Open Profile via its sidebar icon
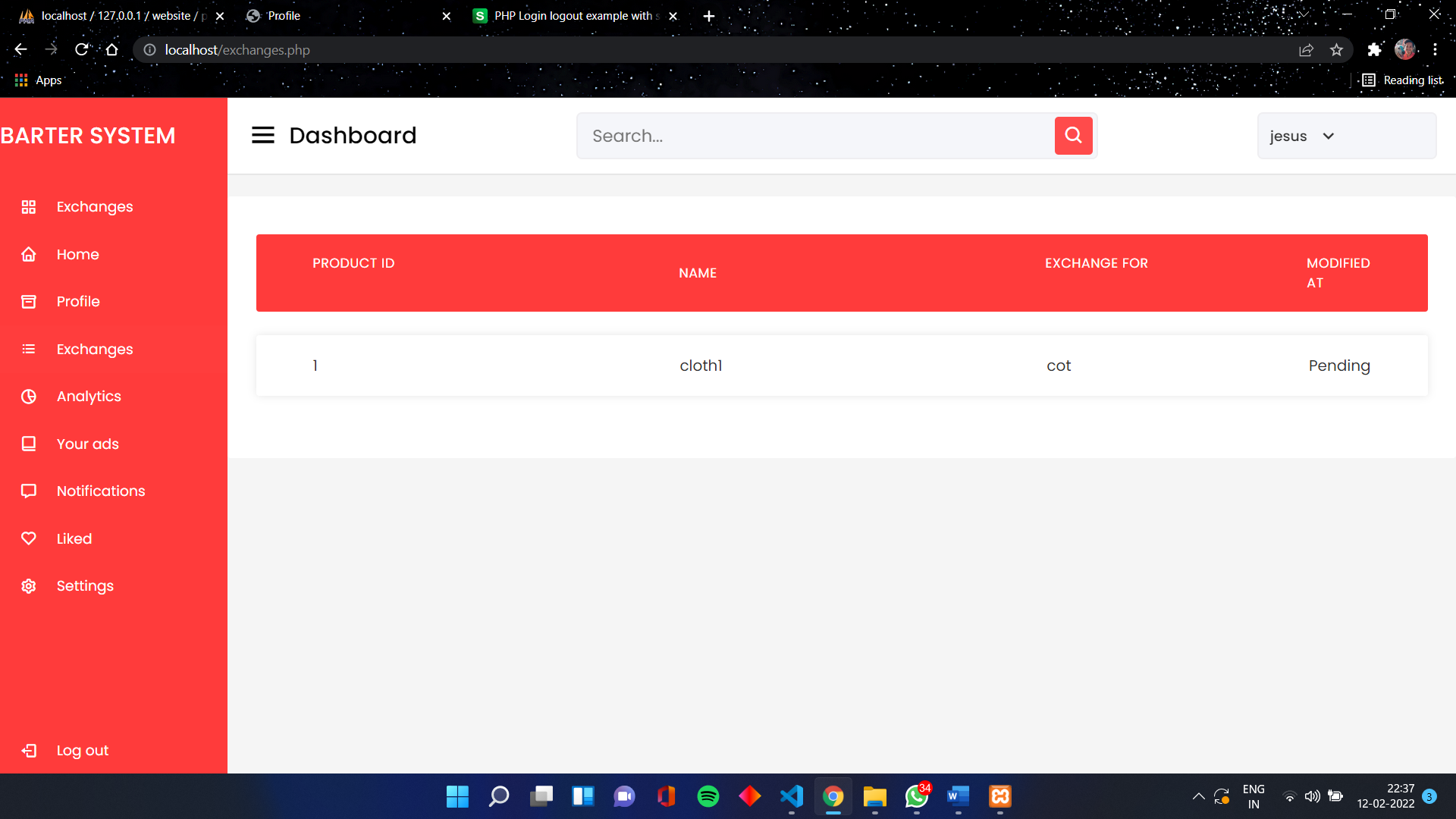This screenshot has width=1456, height=819. (28, 301)
